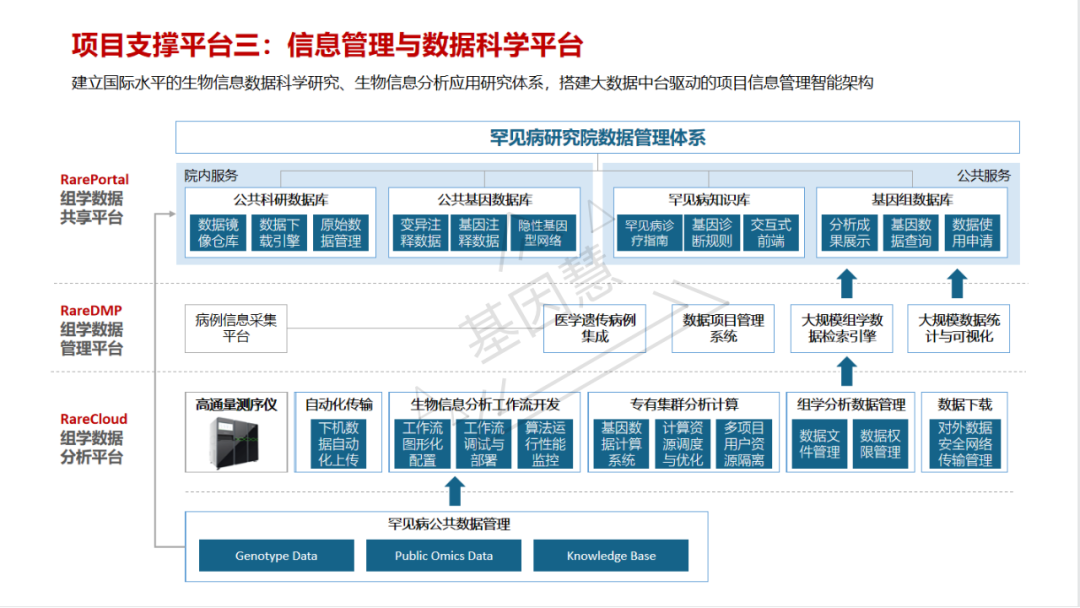1080x608 pixels.
Task: Click the 分析成果展示 box
Action: 851,233
